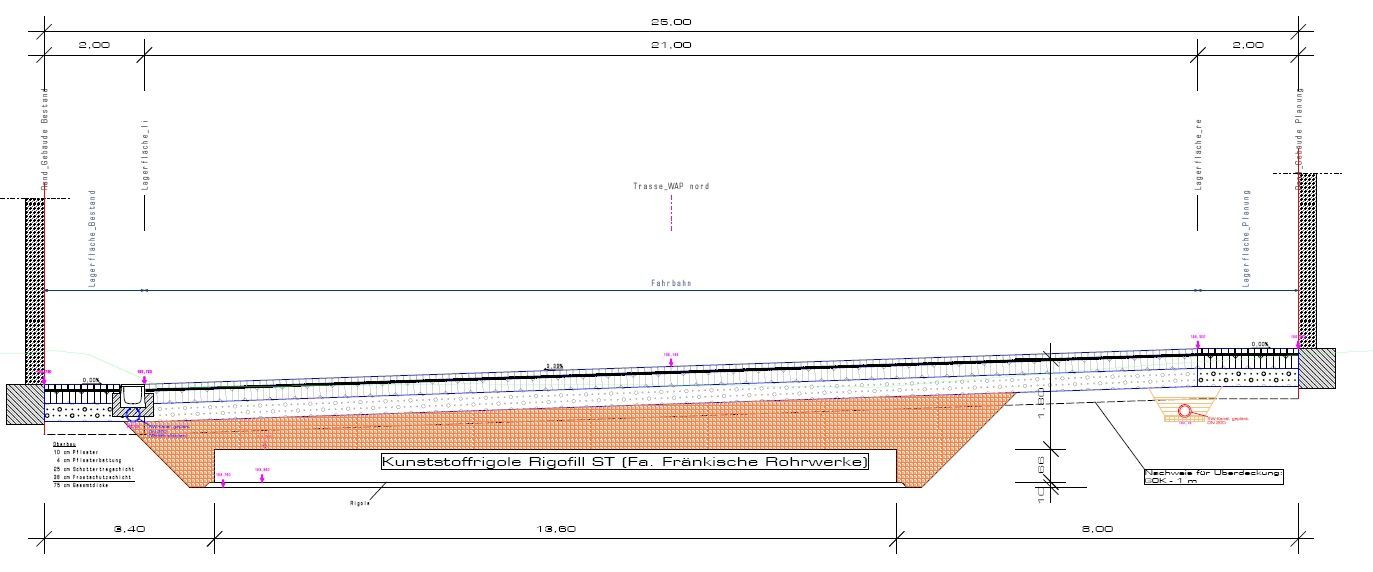
Task: Click the Fahrbahn label on the blue line
Action: click(x=671, y=284)
